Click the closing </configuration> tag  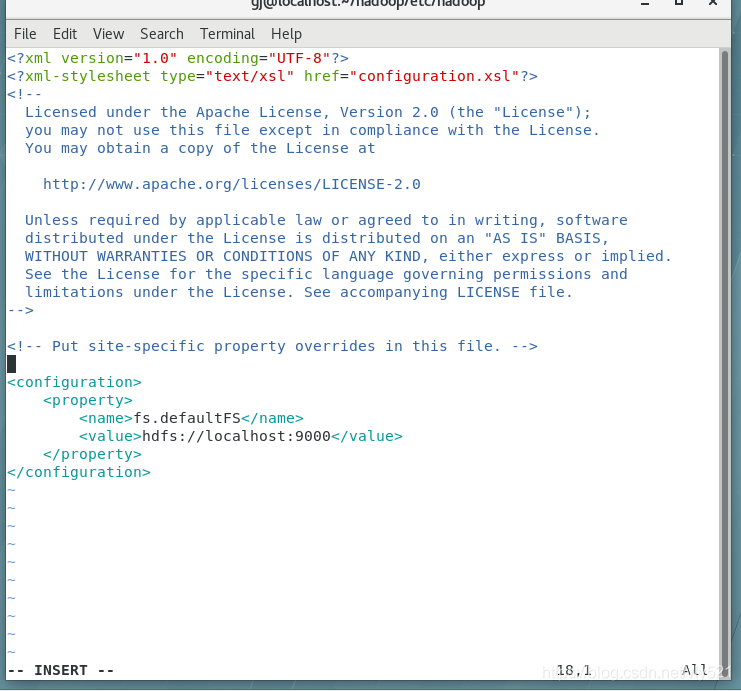[79, 472]
